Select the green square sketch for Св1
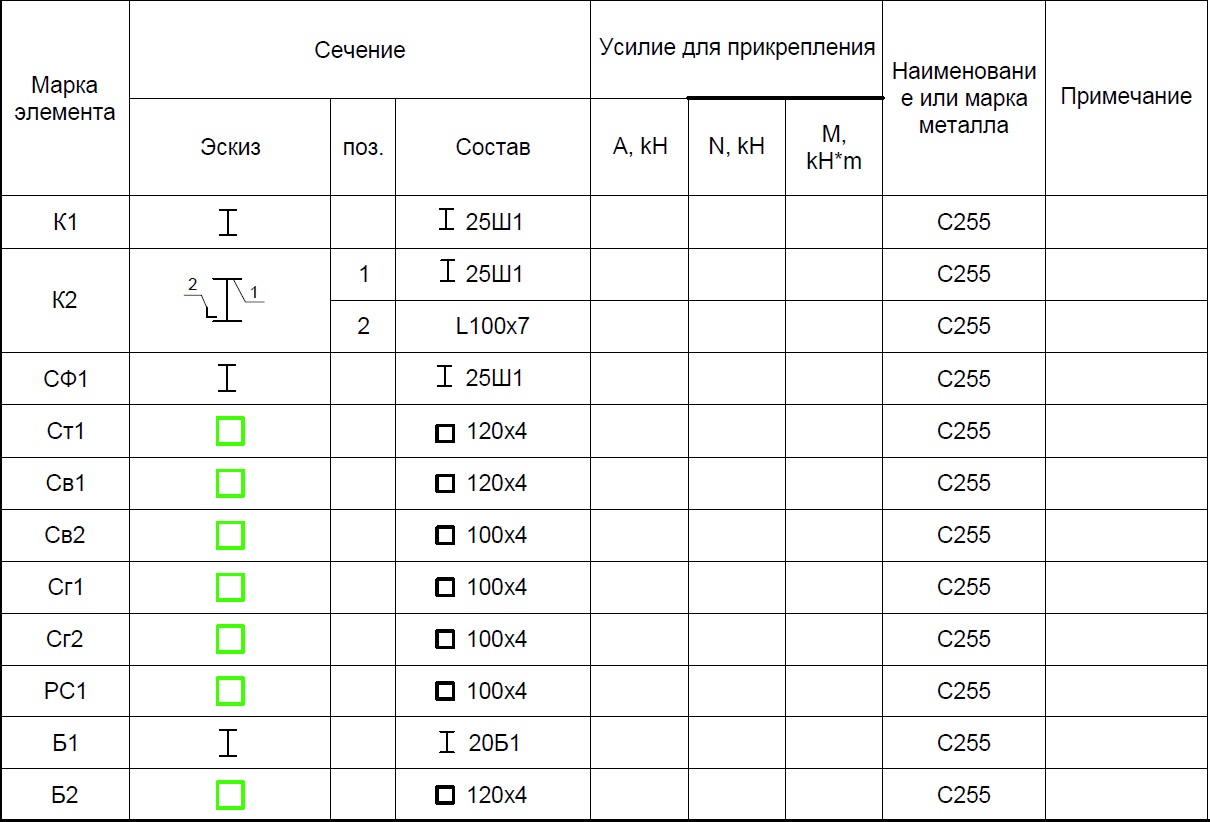This screenshot has height=822, width=1210. [230, 484]
